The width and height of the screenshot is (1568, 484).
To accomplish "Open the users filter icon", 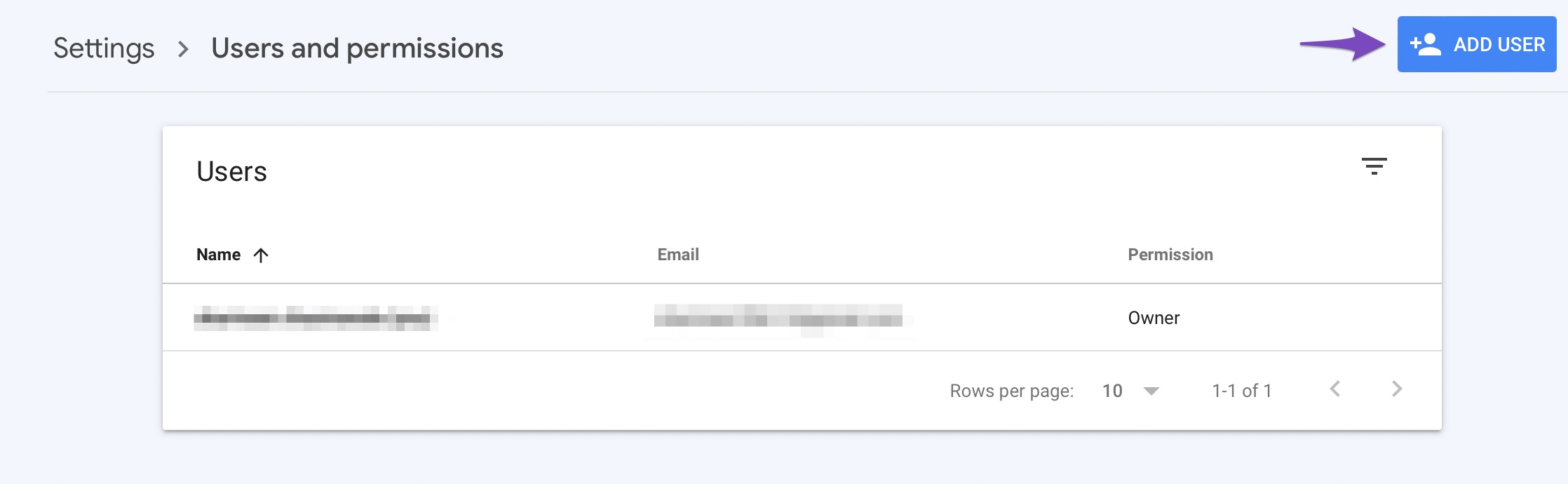I will [x=1374, y=166].
